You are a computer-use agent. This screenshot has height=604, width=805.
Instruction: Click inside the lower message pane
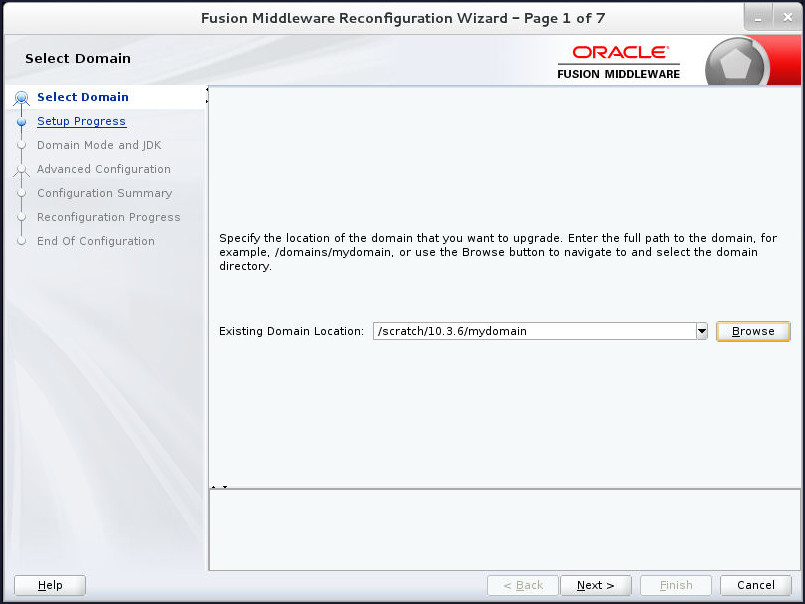pos(505,530)
